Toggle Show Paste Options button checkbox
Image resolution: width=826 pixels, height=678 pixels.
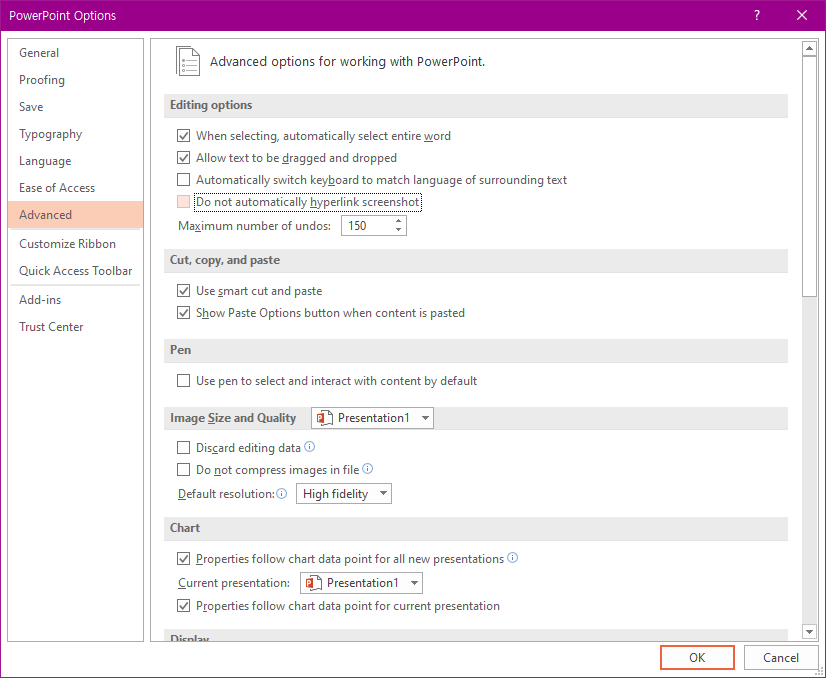(x=183, y=313)
